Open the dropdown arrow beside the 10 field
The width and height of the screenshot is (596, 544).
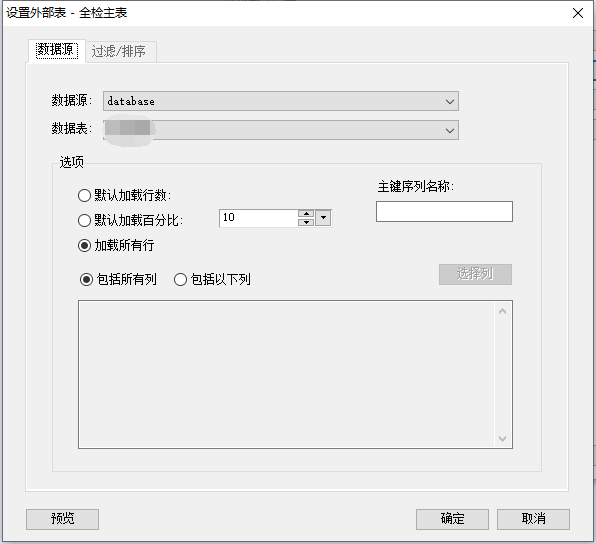click(323, 218)
